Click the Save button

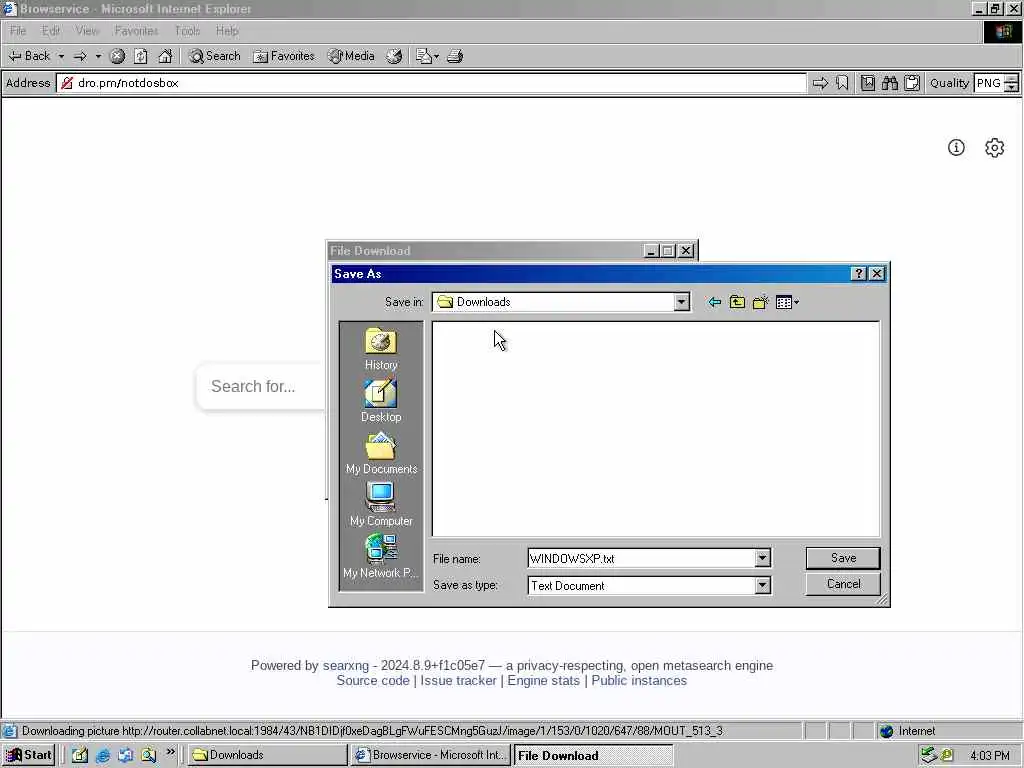843,558
